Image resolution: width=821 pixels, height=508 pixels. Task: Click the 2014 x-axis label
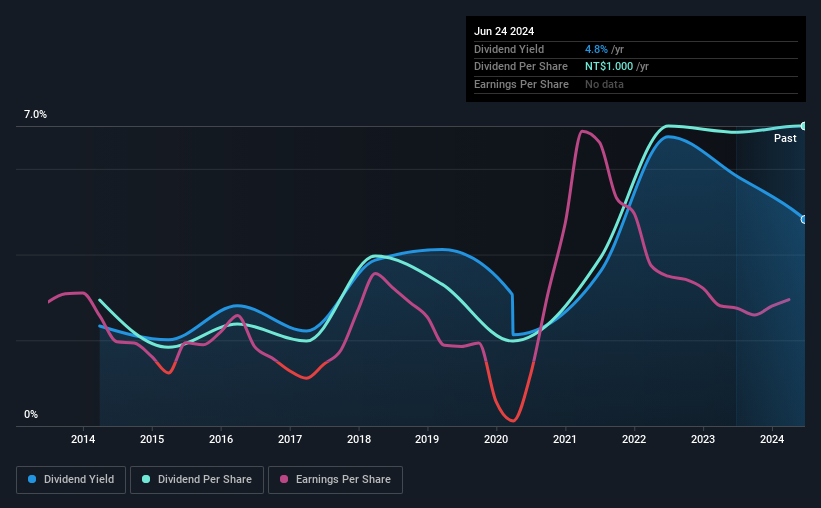(x=83, y=439)
